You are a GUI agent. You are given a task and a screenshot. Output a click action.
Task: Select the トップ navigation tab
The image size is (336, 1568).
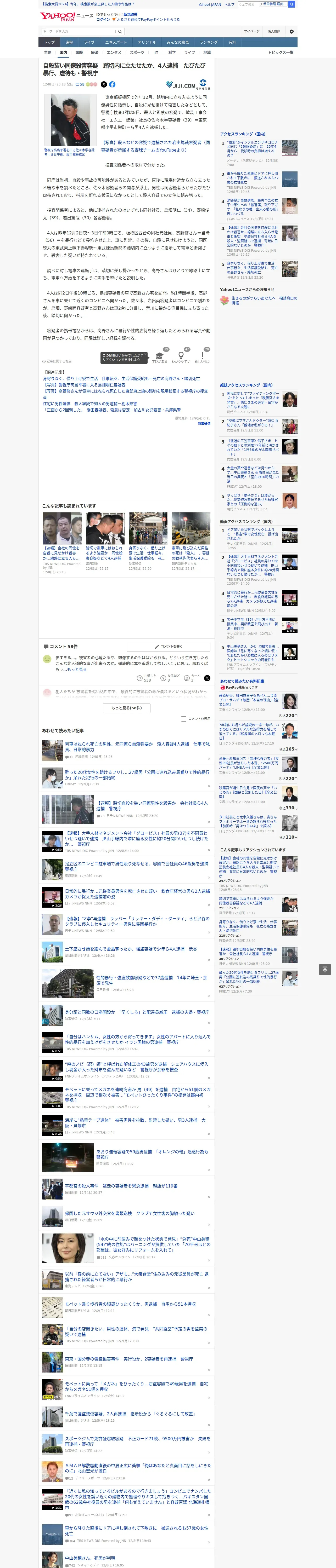(49, 43)
